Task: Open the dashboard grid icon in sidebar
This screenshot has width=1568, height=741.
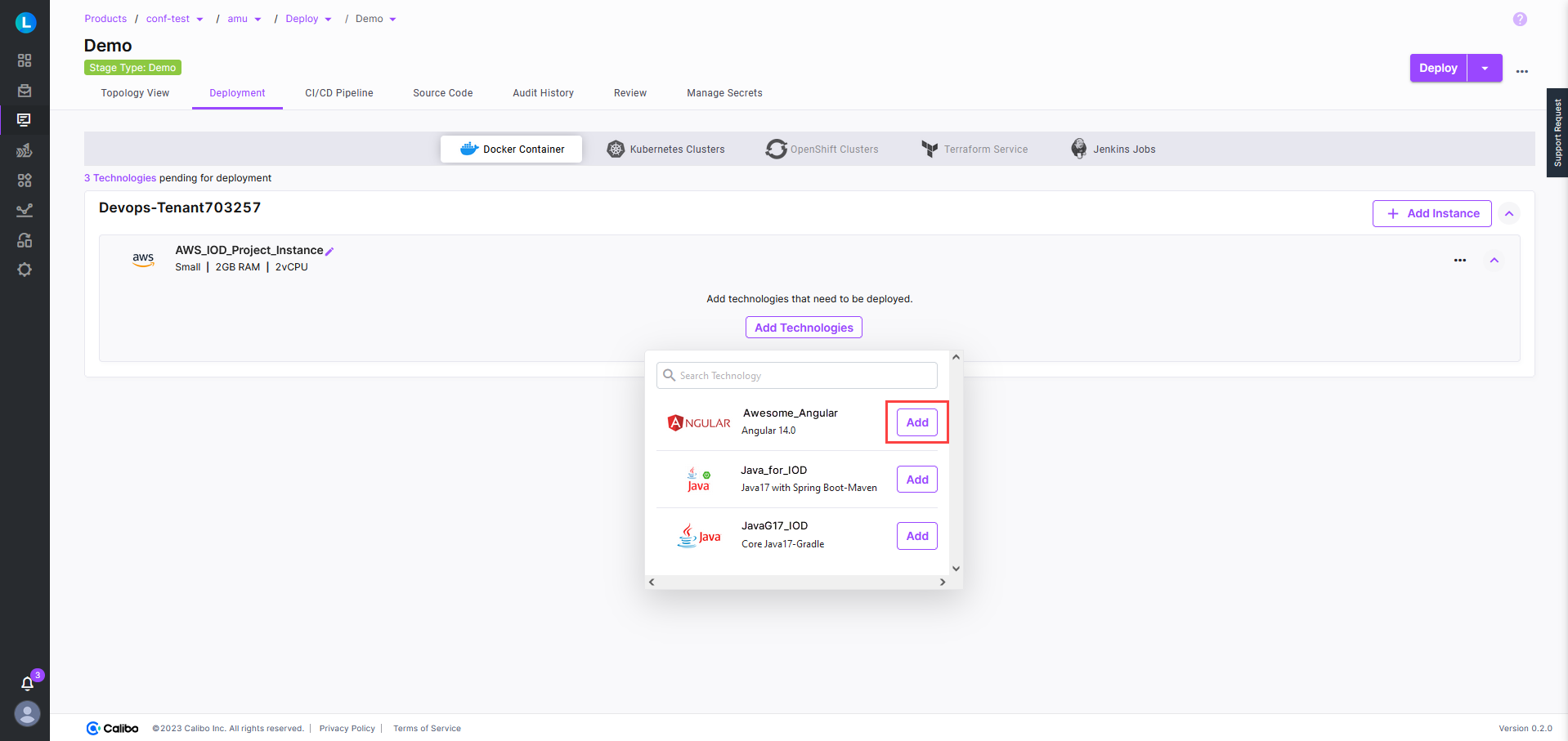Action: (25, 60)
